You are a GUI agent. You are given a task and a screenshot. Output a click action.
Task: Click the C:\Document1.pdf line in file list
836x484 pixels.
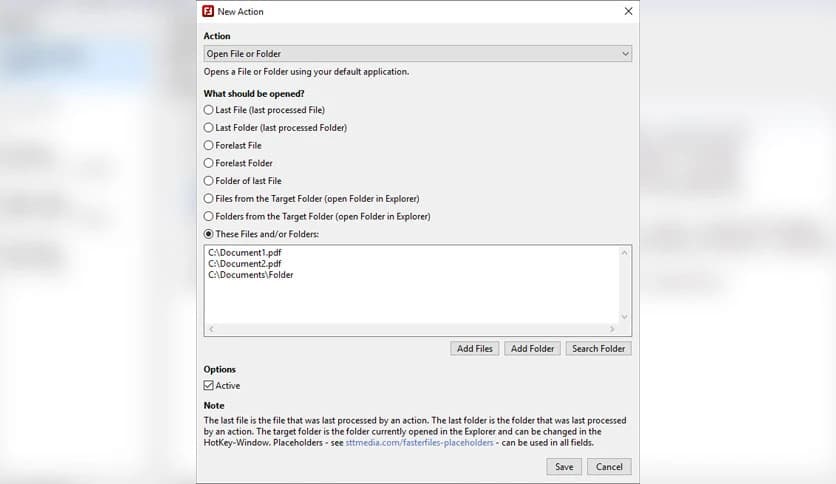point(245,253)
